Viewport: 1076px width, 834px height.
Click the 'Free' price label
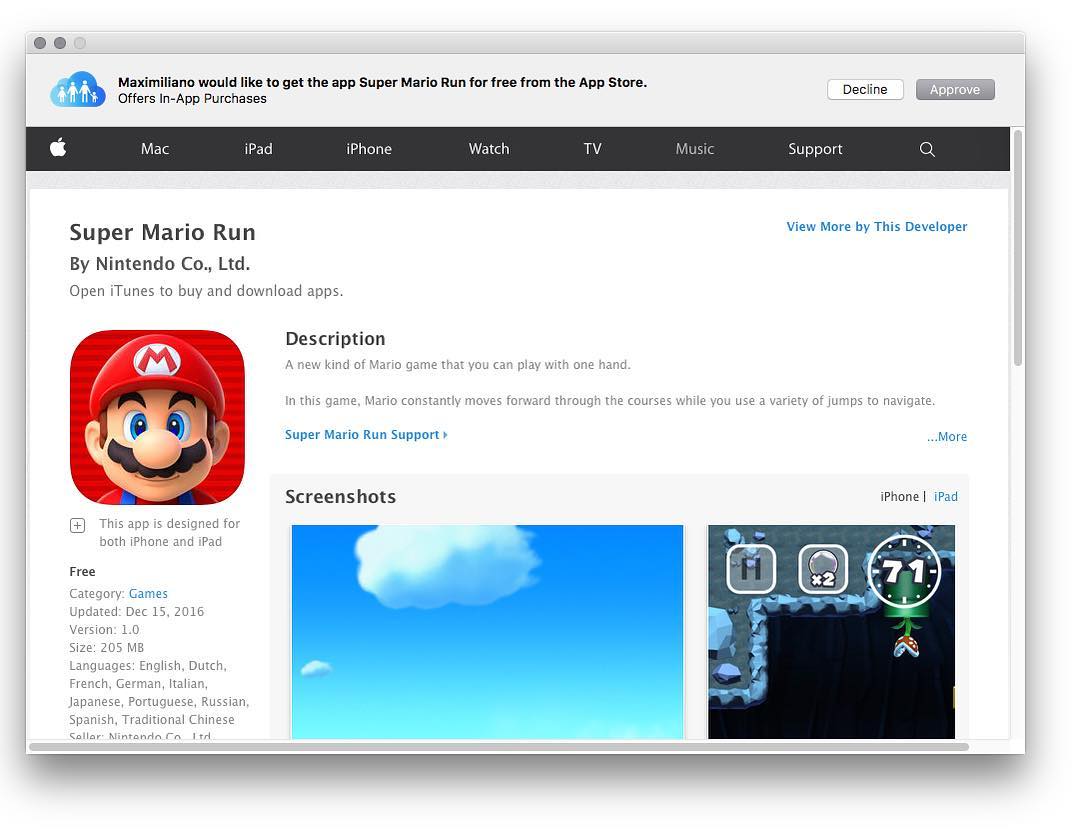[82, 572]
